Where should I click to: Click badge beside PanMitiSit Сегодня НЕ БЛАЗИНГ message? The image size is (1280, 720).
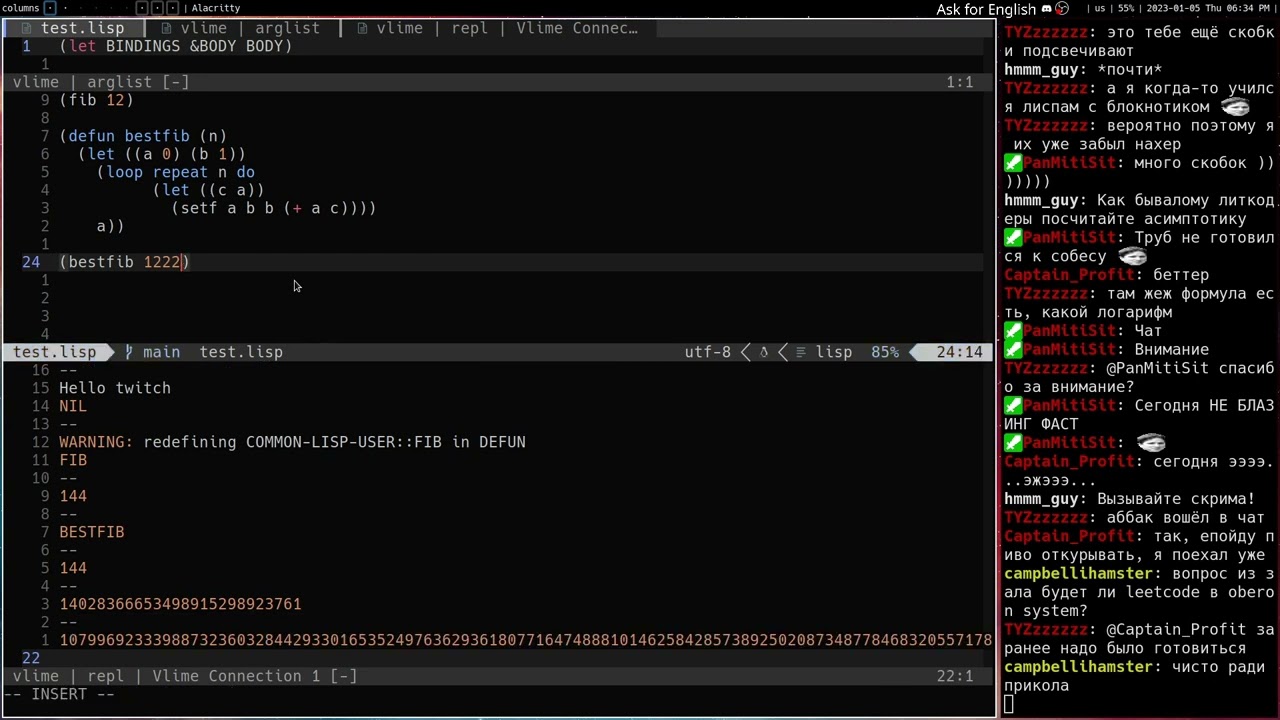[1013, 406]
